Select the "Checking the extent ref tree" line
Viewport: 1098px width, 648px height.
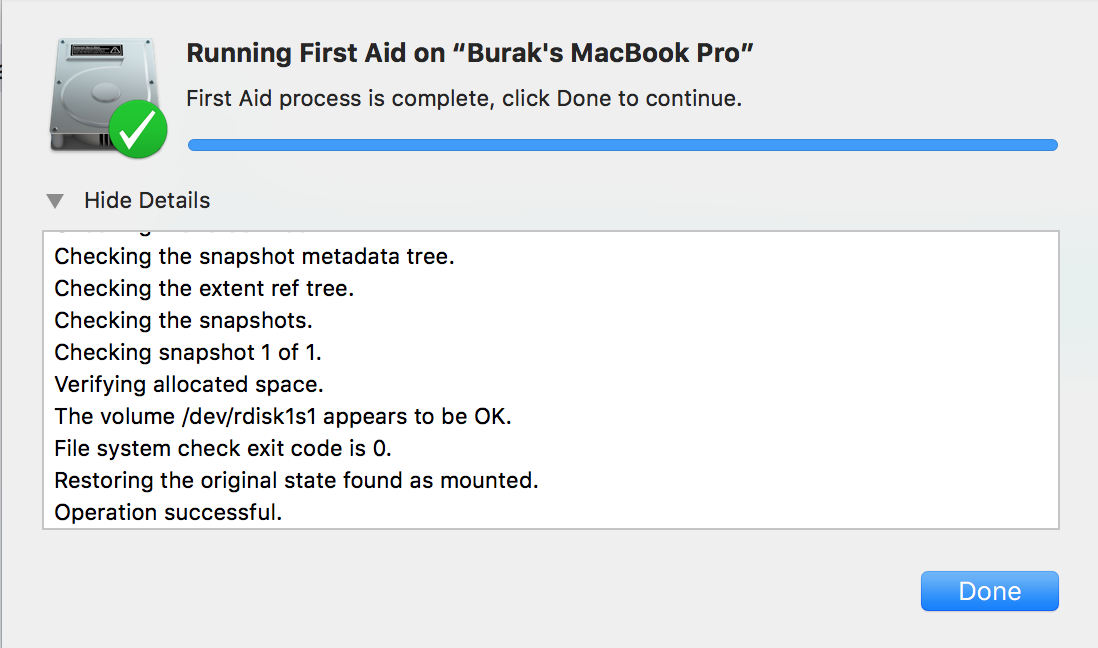204,289
